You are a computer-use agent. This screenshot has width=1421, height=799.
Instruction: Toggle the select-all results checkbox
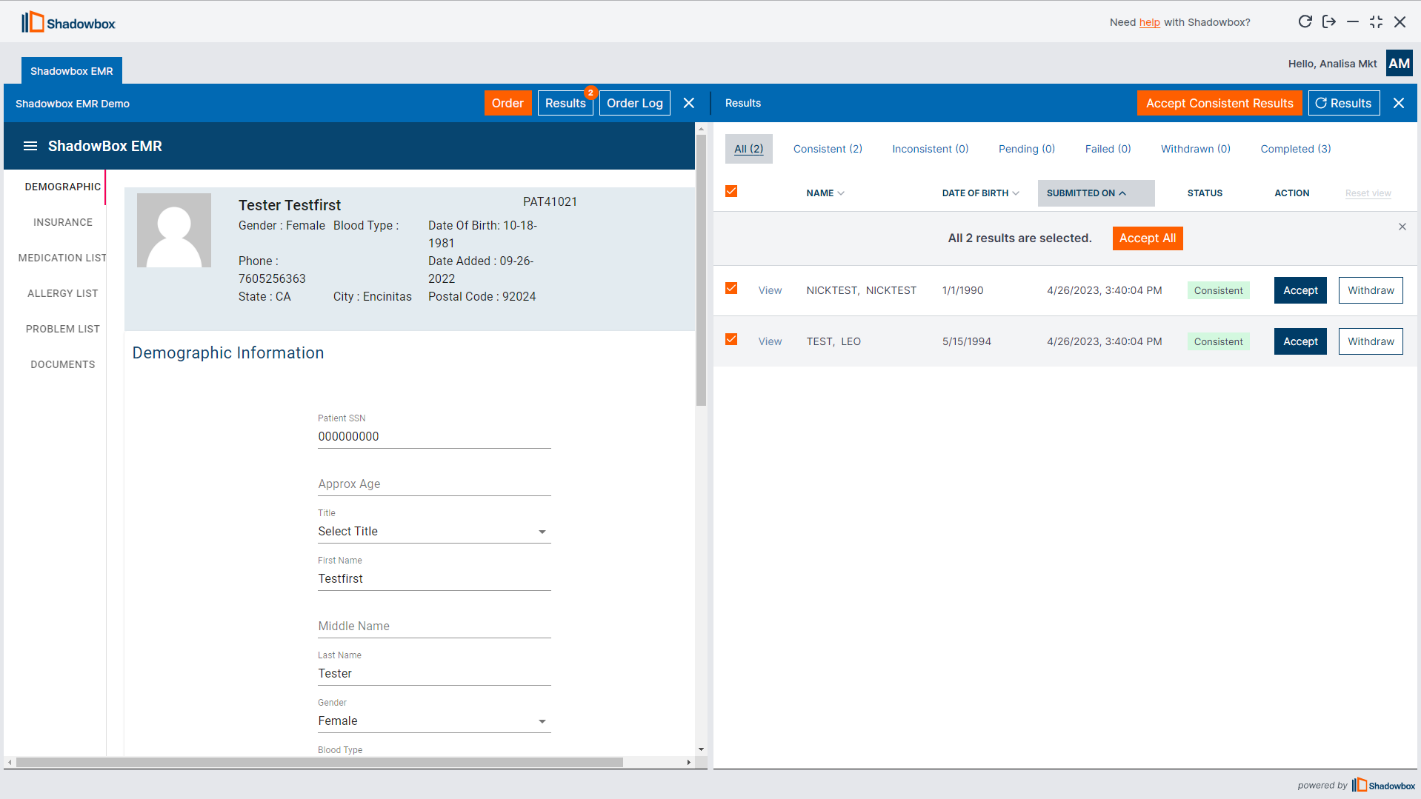[x=731, y=191]
